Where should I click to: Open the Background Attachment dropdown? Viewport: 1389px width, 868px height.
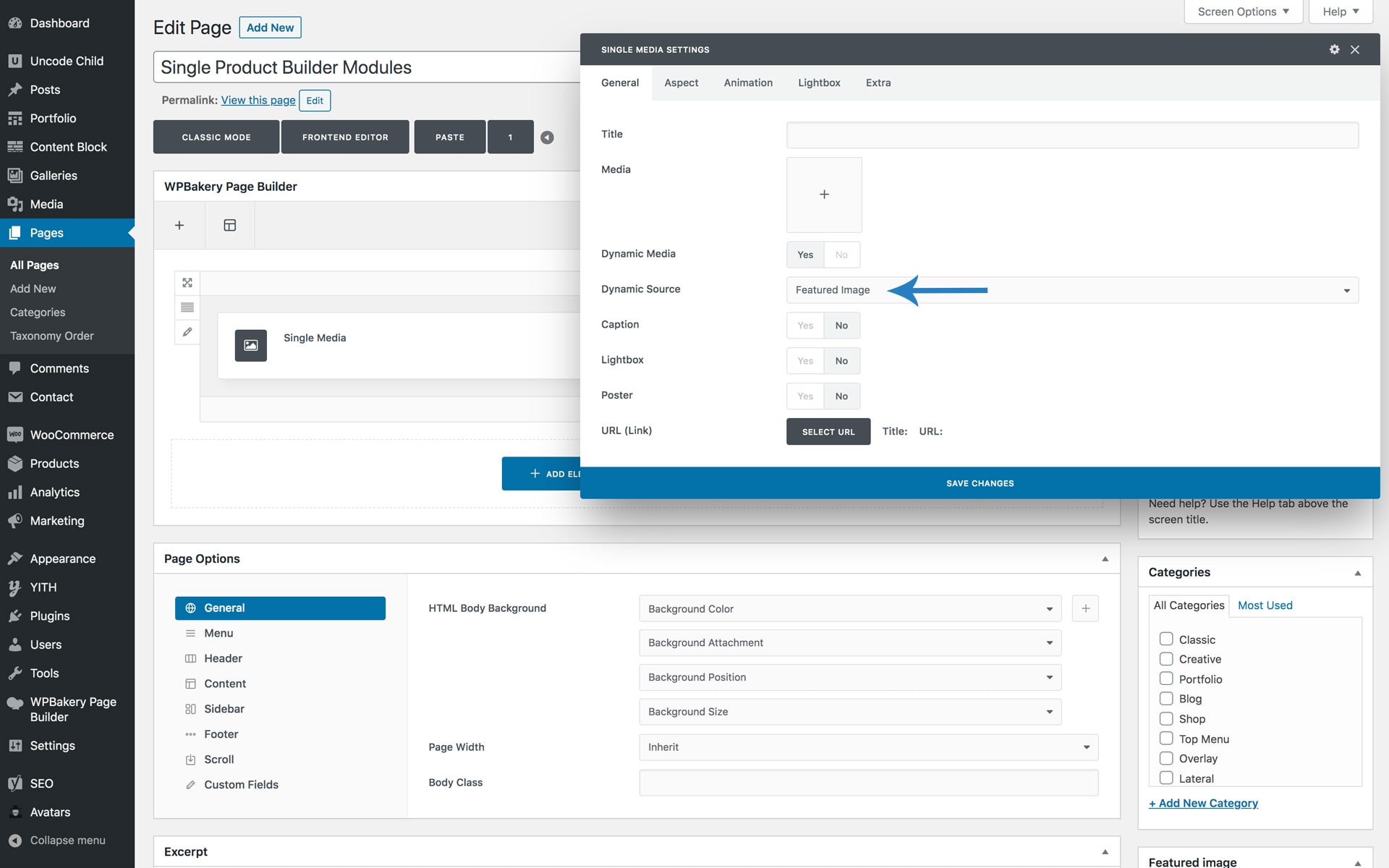(850, 643)
